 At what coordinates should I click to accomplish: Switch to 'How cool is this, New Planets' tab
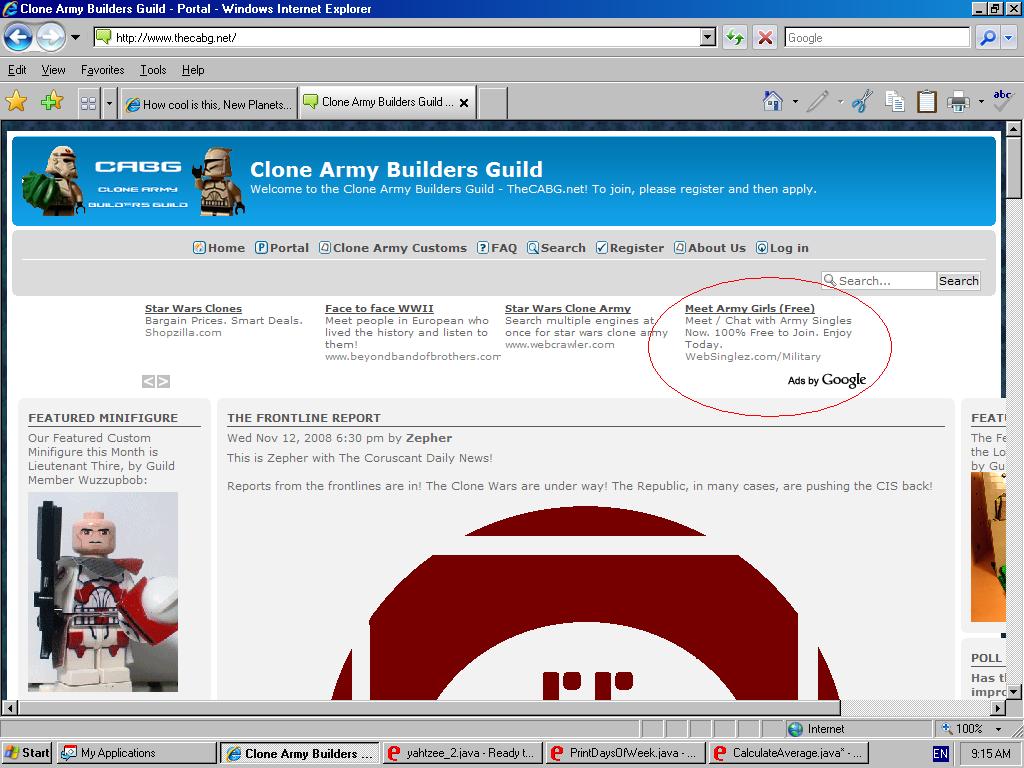pyautogui.click(x=209, y=104)
